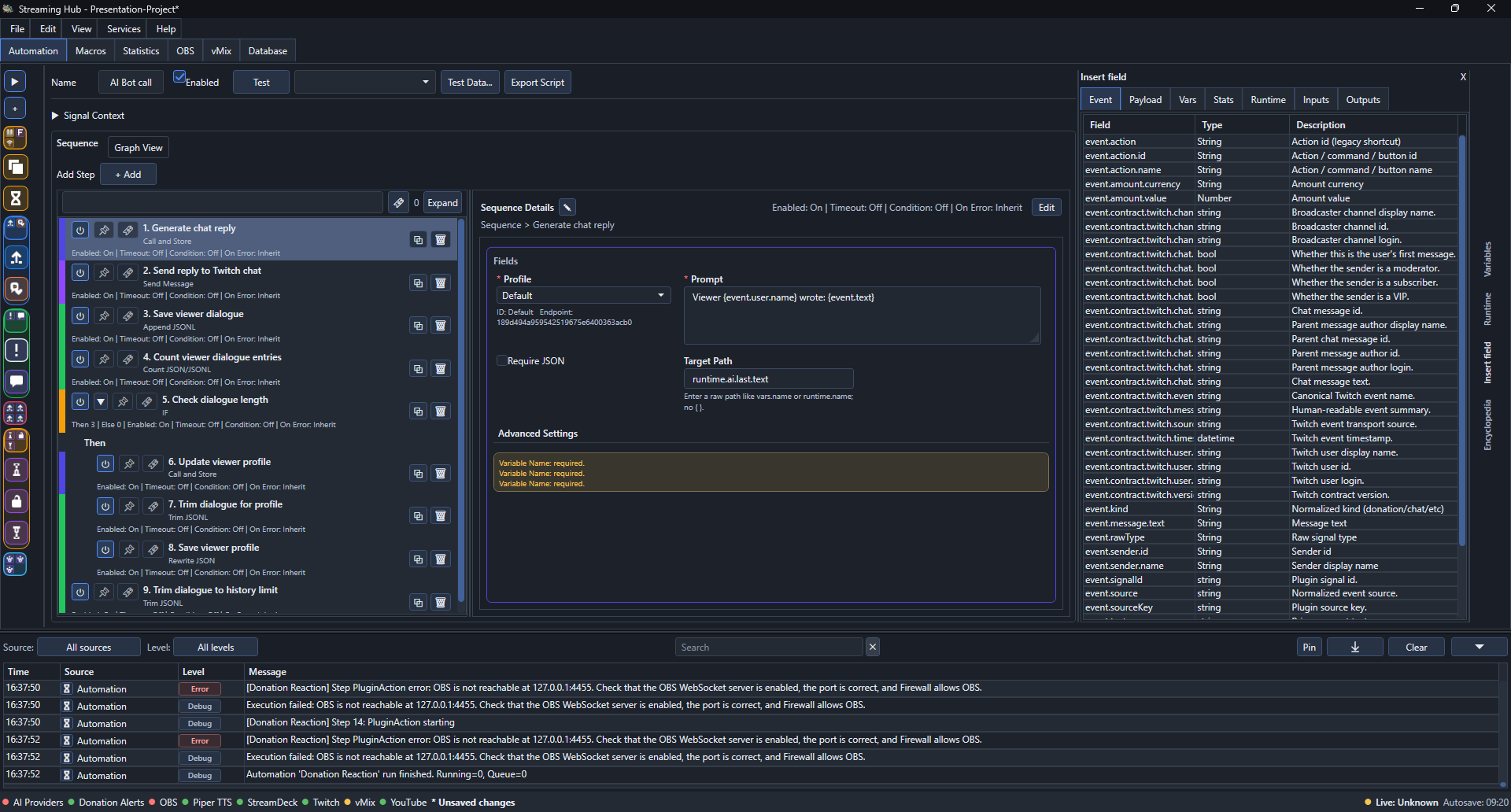Image resolution: width=1511 pixels, height=812 pixels.
Task: Clear the log search with the X button
Action: [x=873, y=647]
